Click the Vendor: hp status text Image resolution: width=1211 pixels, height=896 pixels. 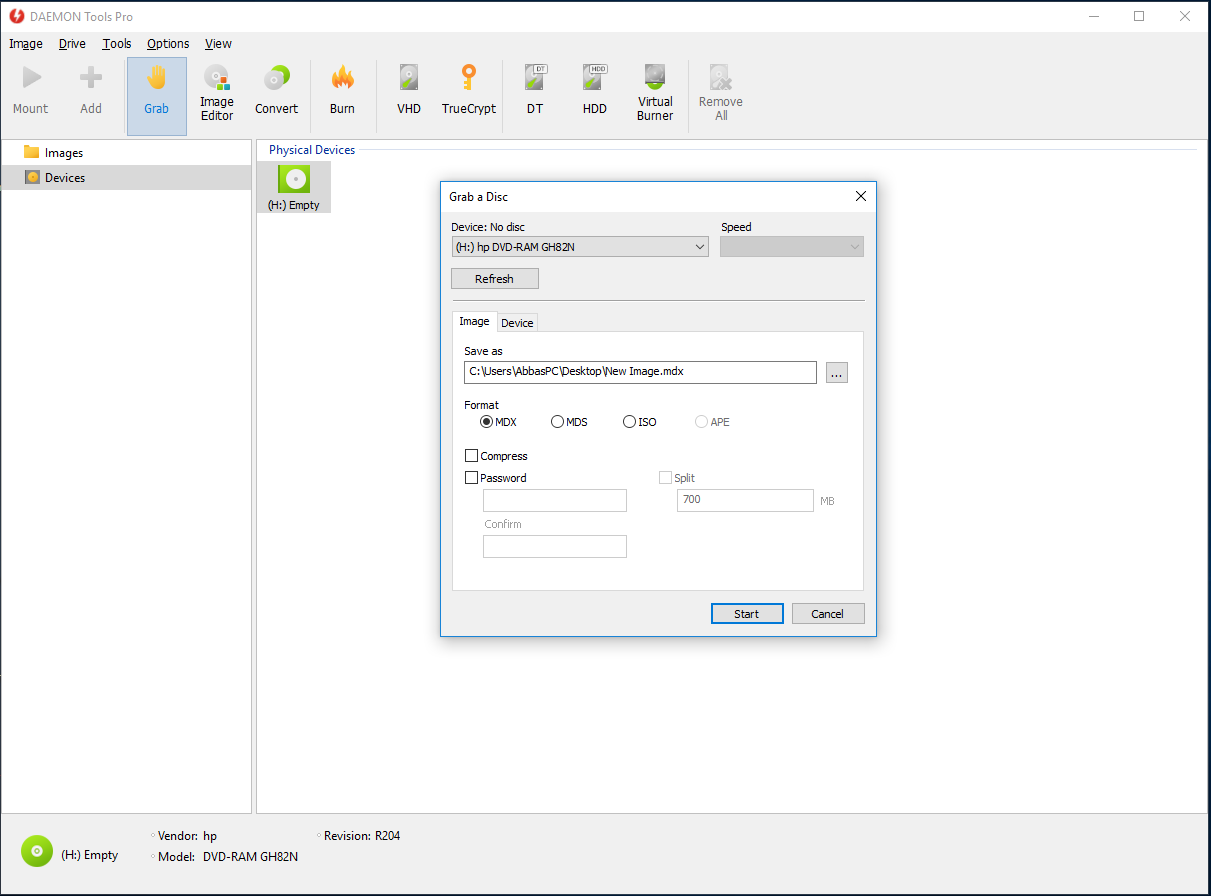tap(189, 836)
